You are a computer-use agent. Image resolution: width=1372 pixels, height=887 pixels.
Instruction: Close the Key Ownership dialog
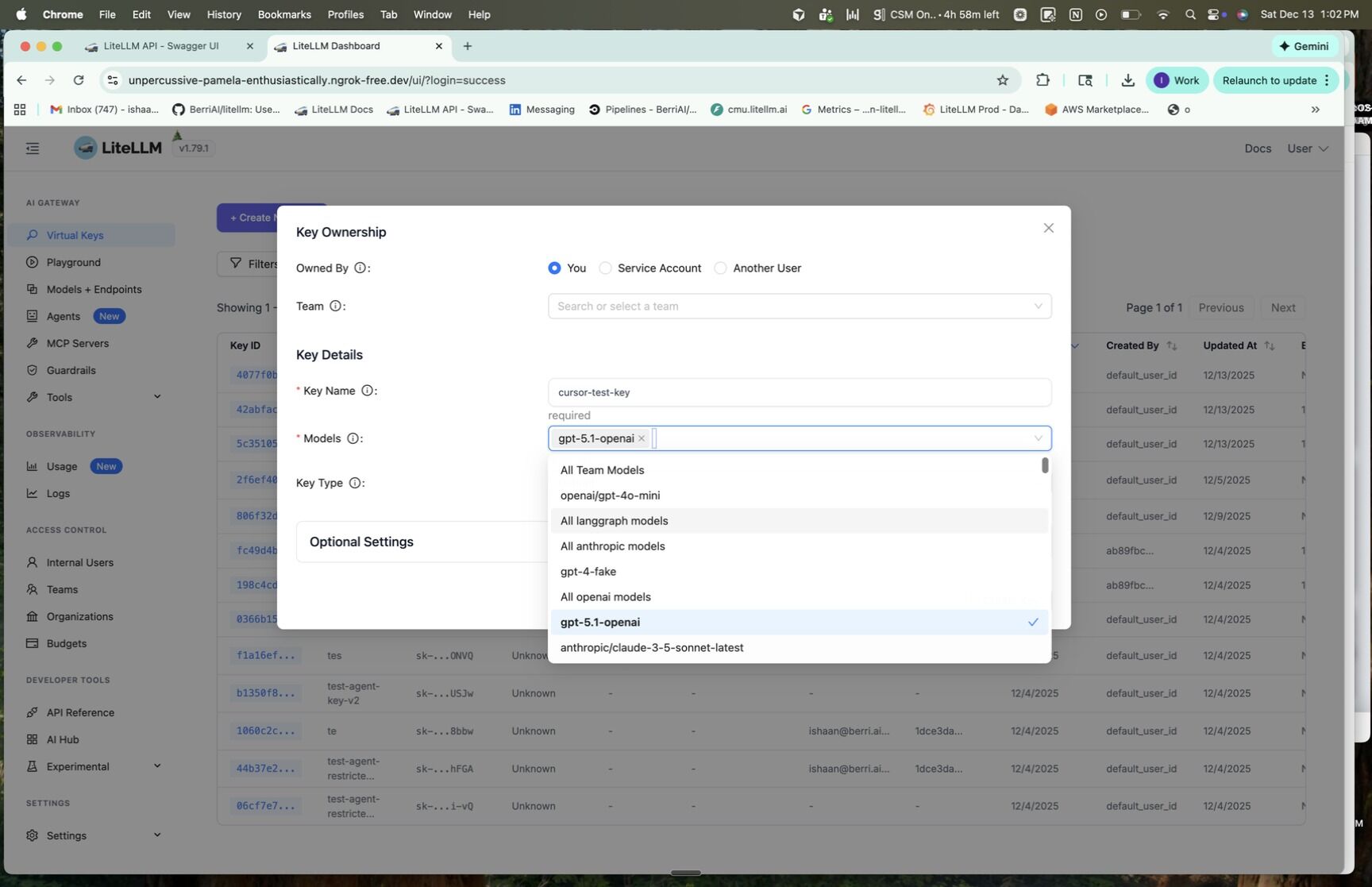(x=1048, y=228)
